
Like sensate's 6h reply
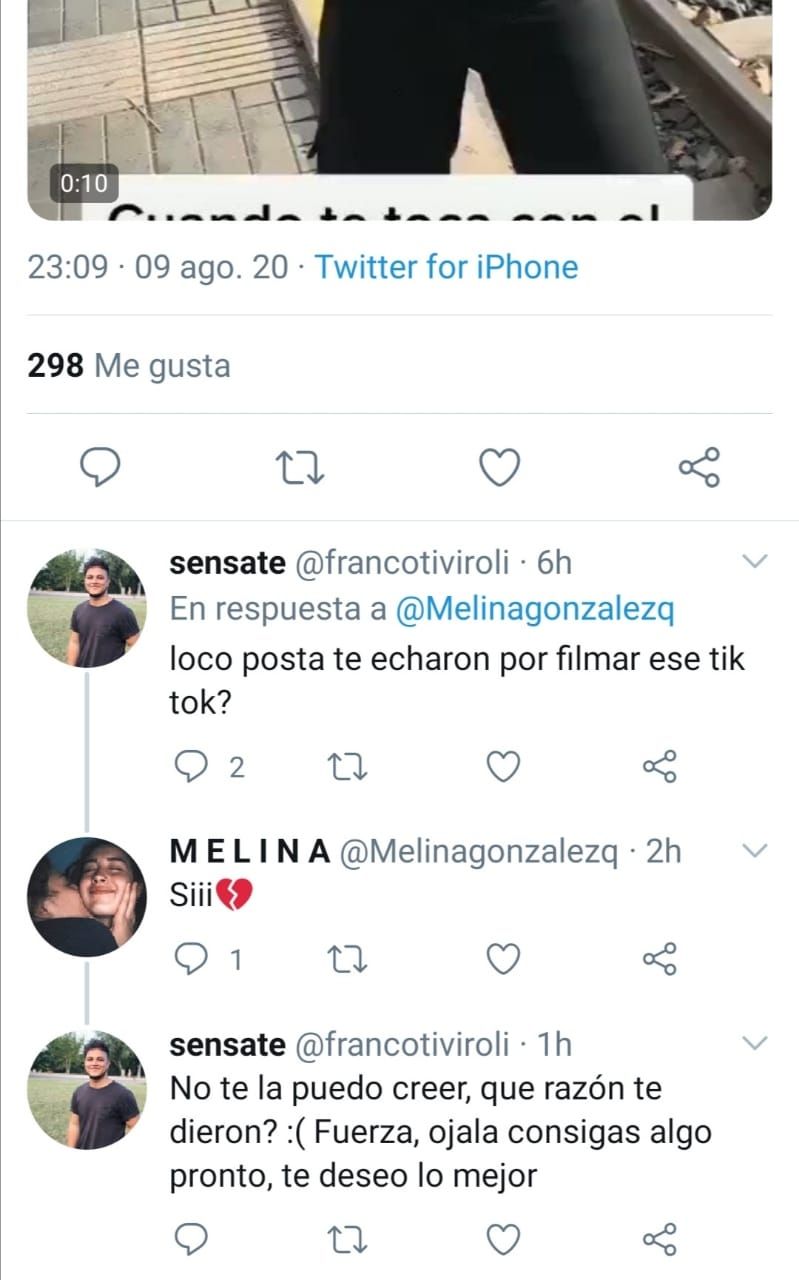coord(503,767)
